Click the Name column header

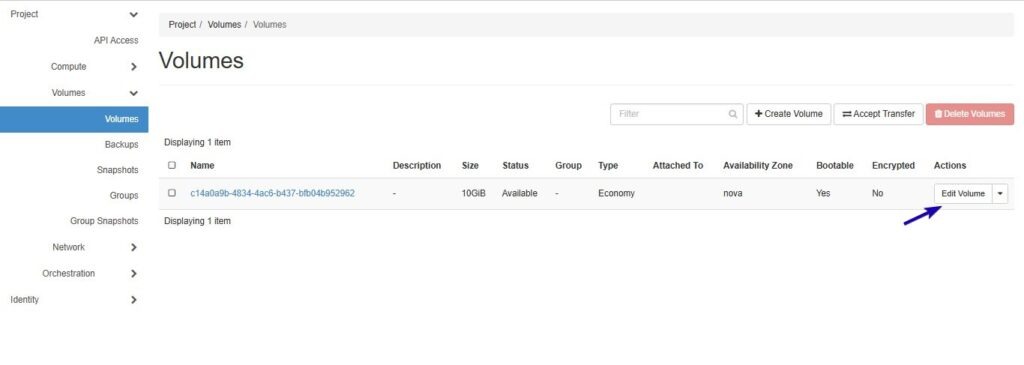pyautogui.click(x=202, y=166)
